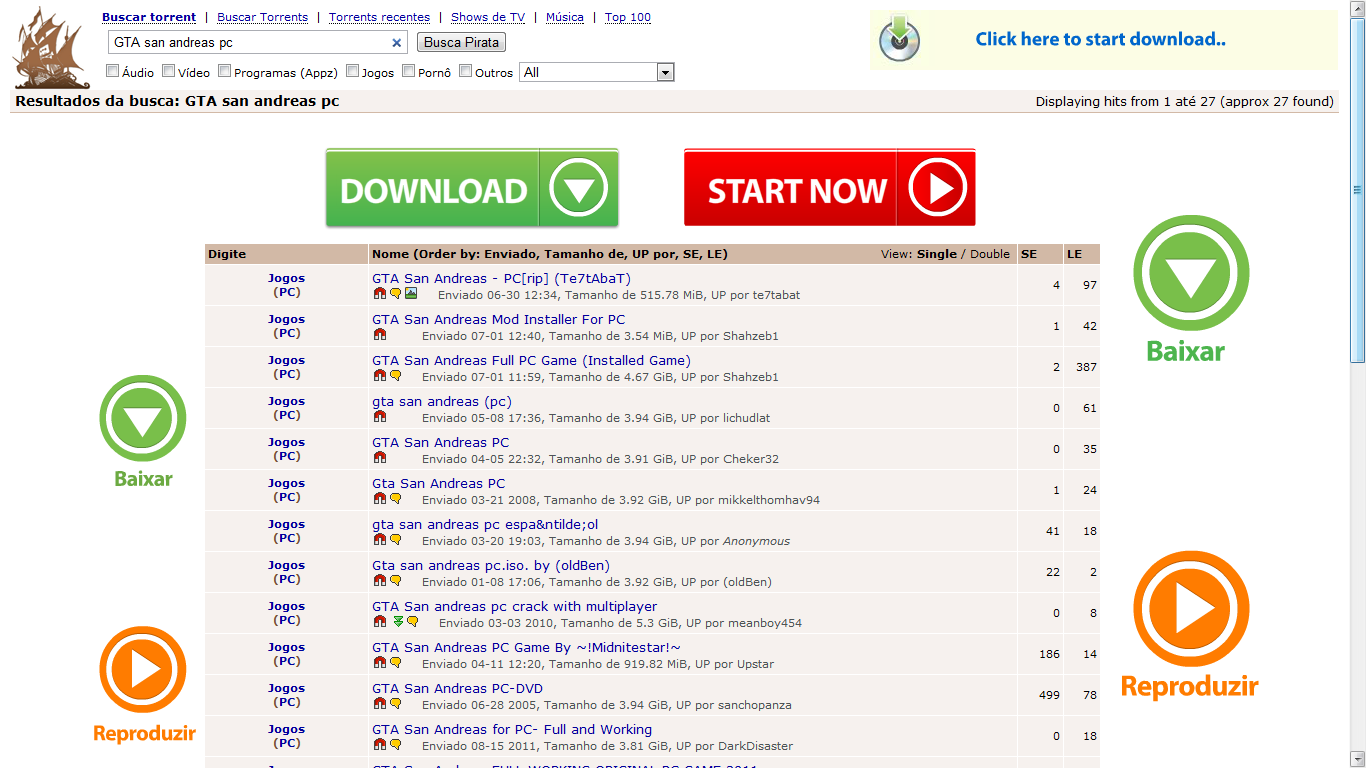Click seeders value 499 in the PC-DVD row
Image resolution: width=1366 pixels, height=768 pixels.
point(1049,695)
